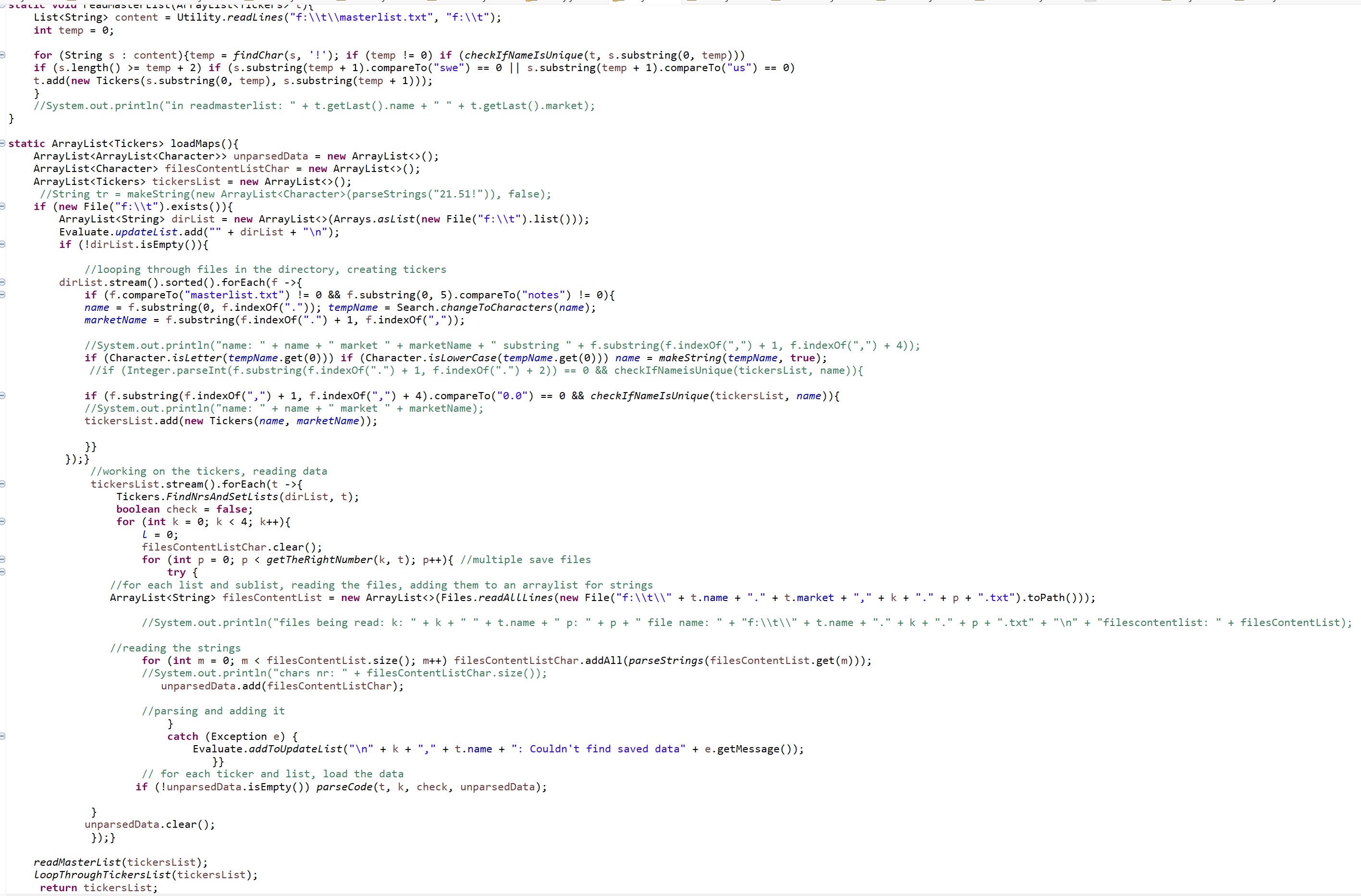Click the 'marketName = f.substring' assignment

coord(274,320)
